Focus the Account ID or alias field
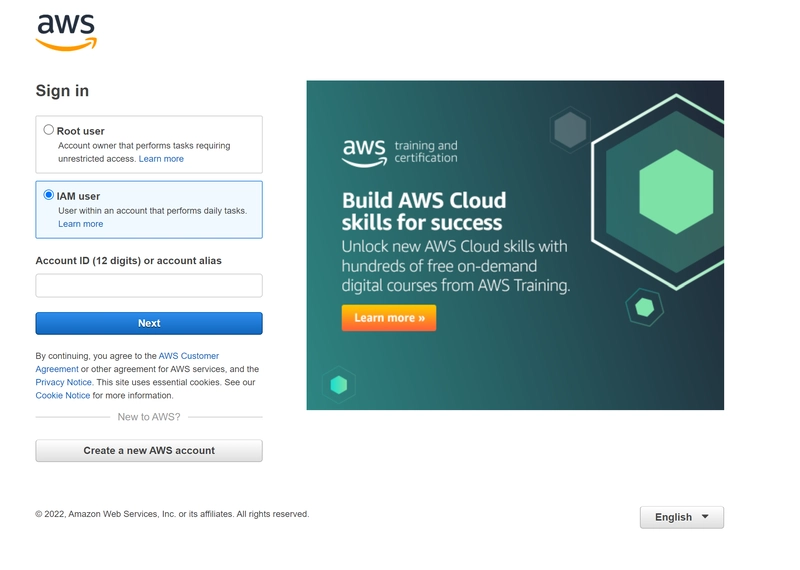This screenshot has width=800, height=570. pyautogui.click(x=149, y=286)
